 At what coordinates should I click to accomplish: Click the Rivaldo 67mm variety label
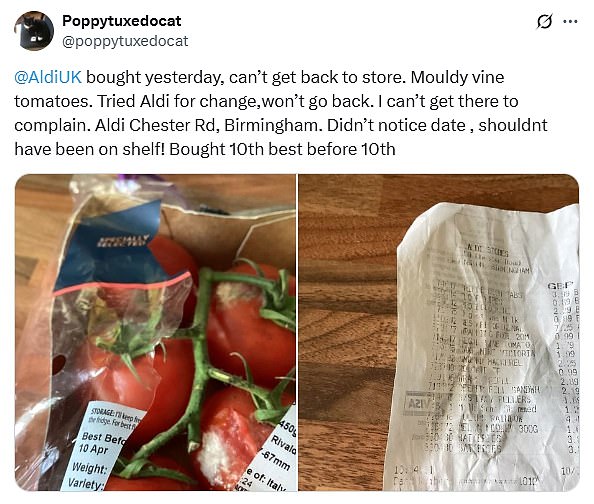pos(283,449)
